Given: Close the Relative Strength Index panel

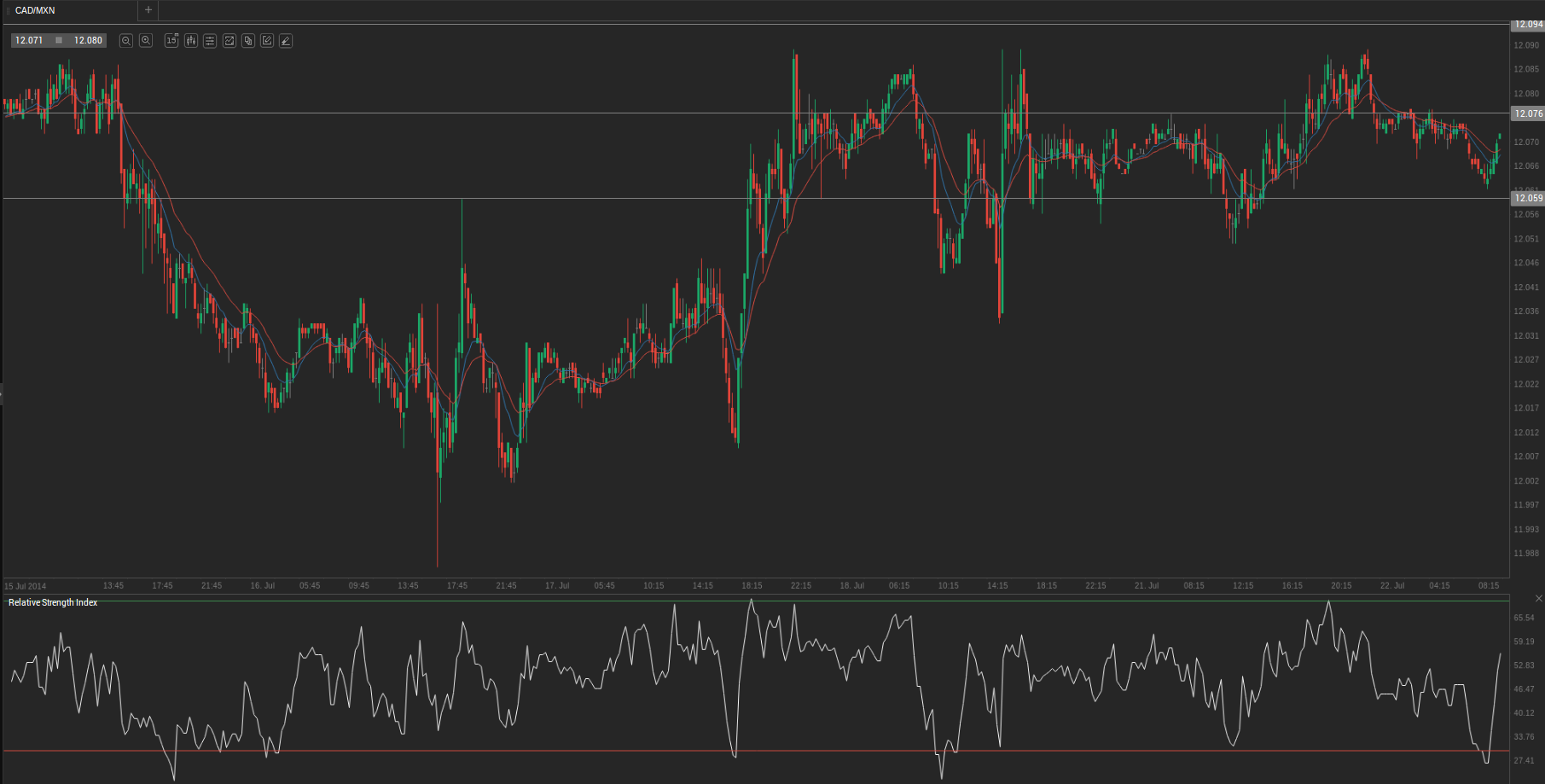Looking at the screenshot, I should [1538, 599].
